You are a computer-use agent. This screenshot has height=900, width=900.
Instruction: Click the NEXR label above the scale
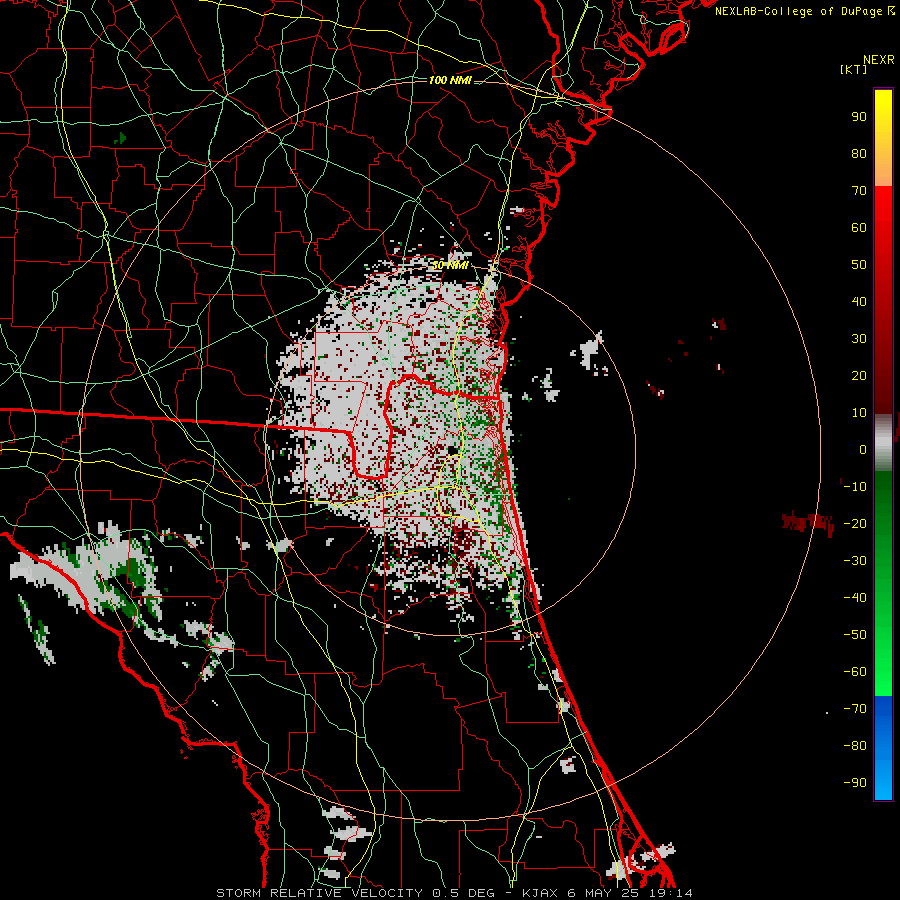point(879,60)
